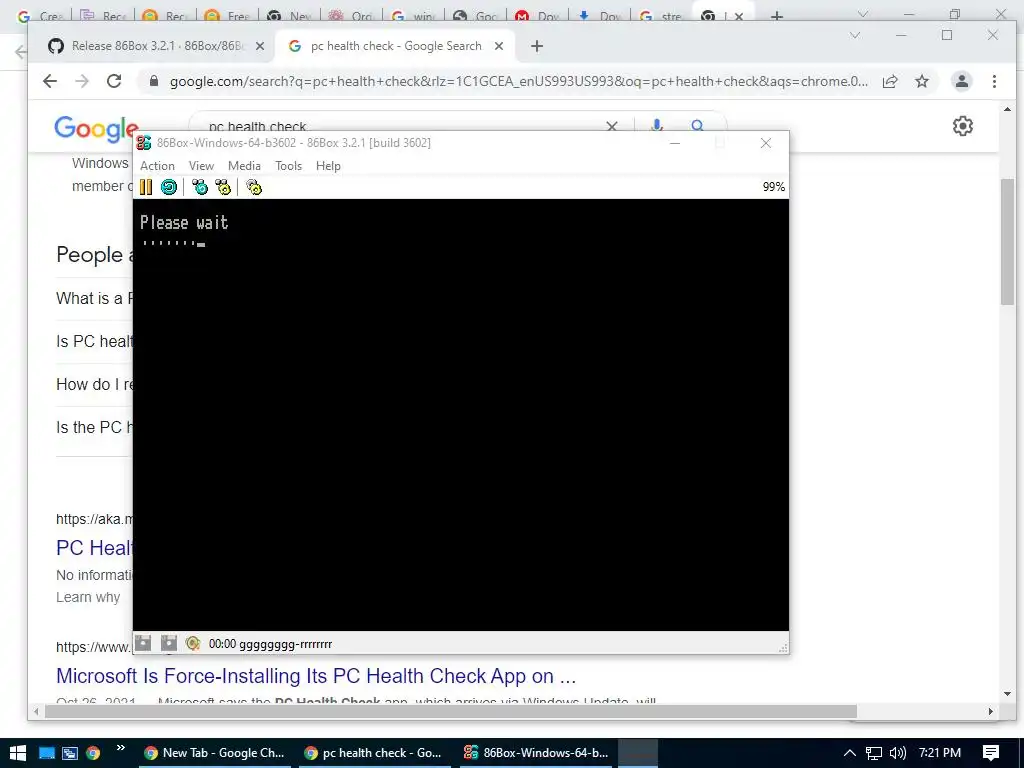Screen dimensions: 1024x768
Task: Open the Tools menu in 86Box
Action: 288,166
